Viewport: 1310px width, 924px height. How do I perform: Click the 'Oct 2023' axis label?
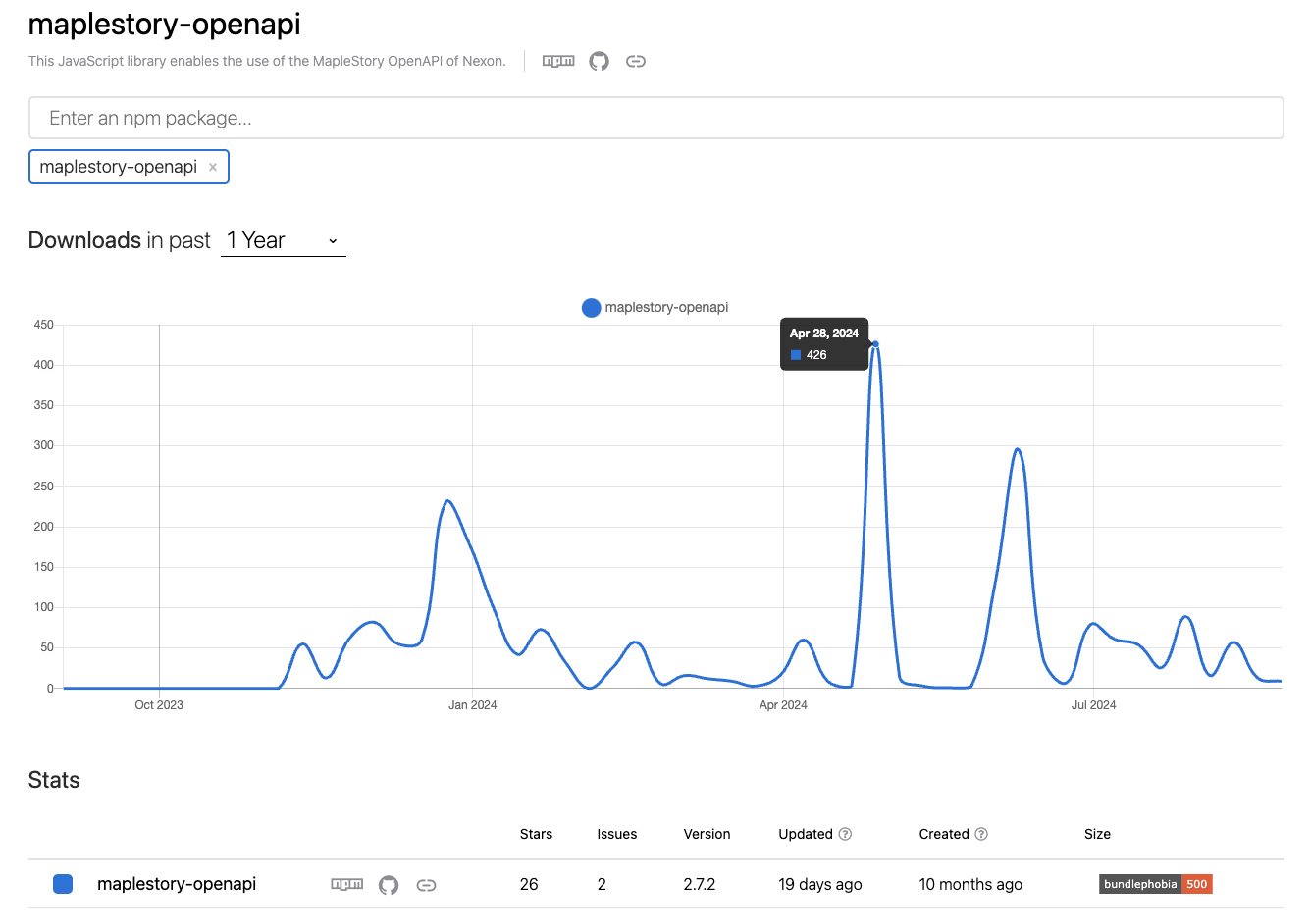coord(159,705)
